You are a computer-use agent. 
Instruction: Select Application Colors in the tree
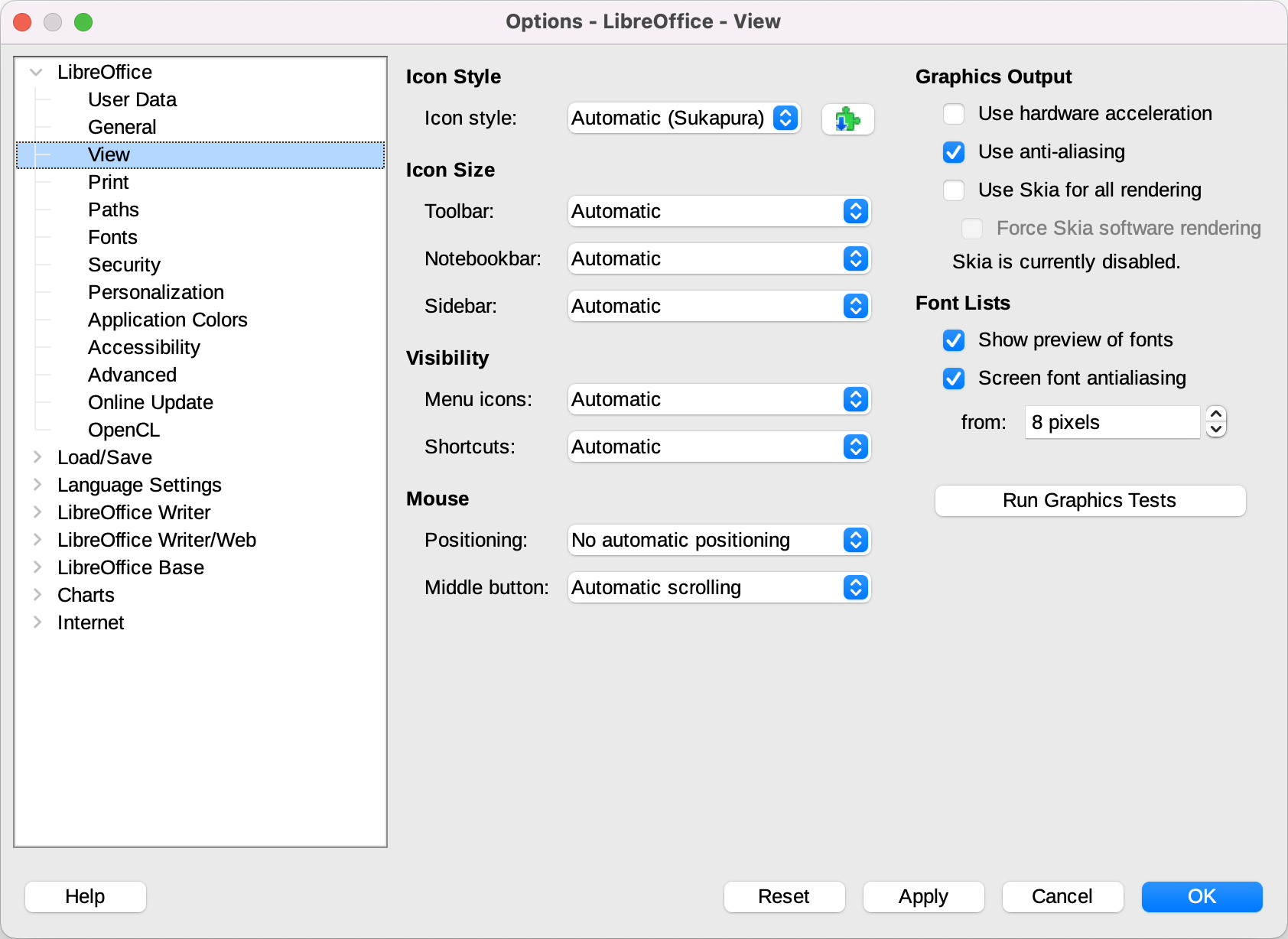[x=168, y=320]
